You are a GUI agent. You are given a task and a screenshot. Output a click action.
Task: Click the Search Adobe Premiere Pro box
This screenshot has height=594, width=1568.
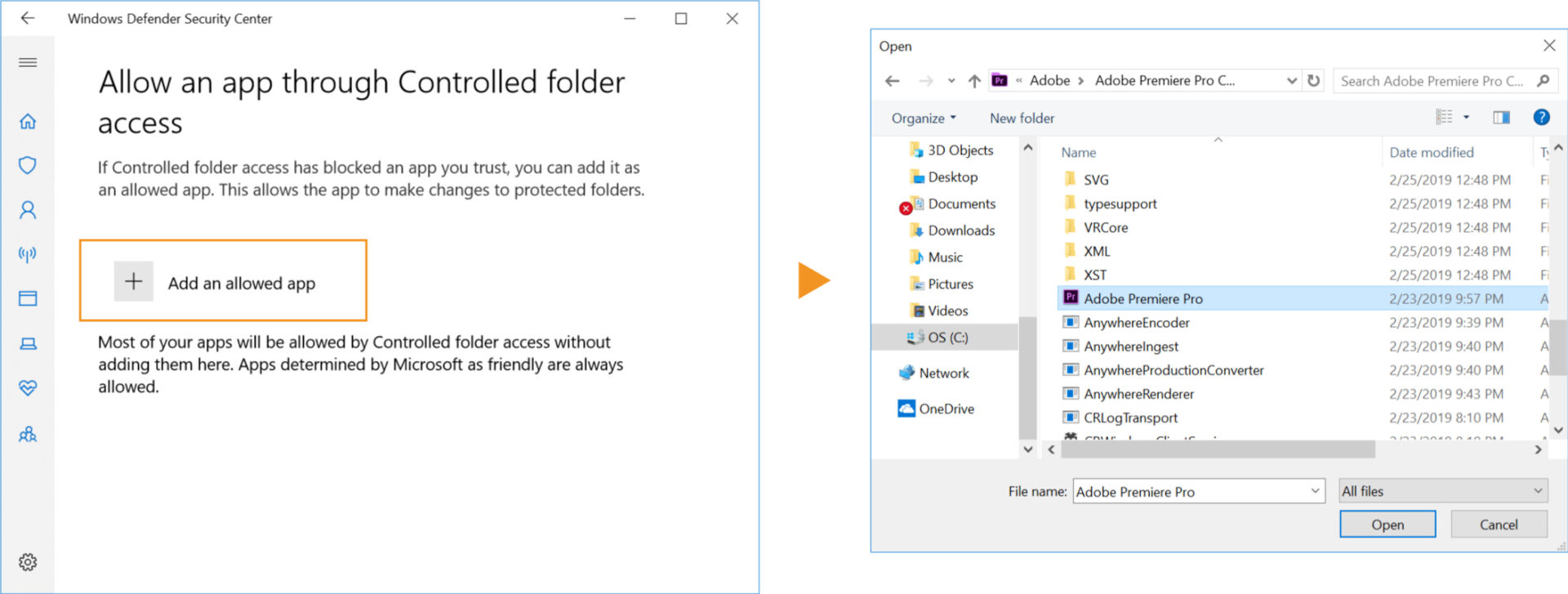pyautogui.click(x=1432, y=81)
